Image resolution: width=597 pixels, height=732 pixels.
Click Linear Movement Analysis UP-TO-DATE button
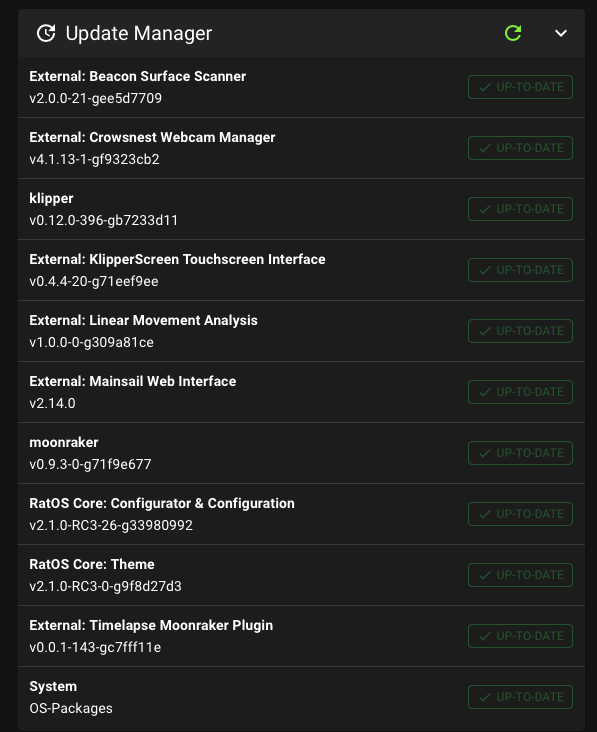[x=520, y=331]
